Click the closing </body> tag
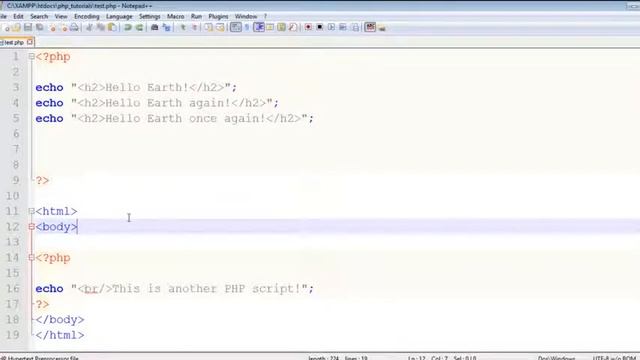This screenshot has width=640, height=360. coord(60,320)
